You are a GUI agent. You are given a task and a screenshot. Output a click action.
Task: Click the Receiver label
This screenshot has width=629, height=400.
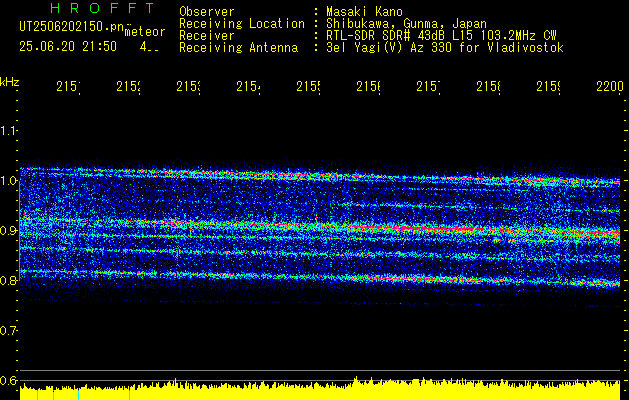coord(207,36)
